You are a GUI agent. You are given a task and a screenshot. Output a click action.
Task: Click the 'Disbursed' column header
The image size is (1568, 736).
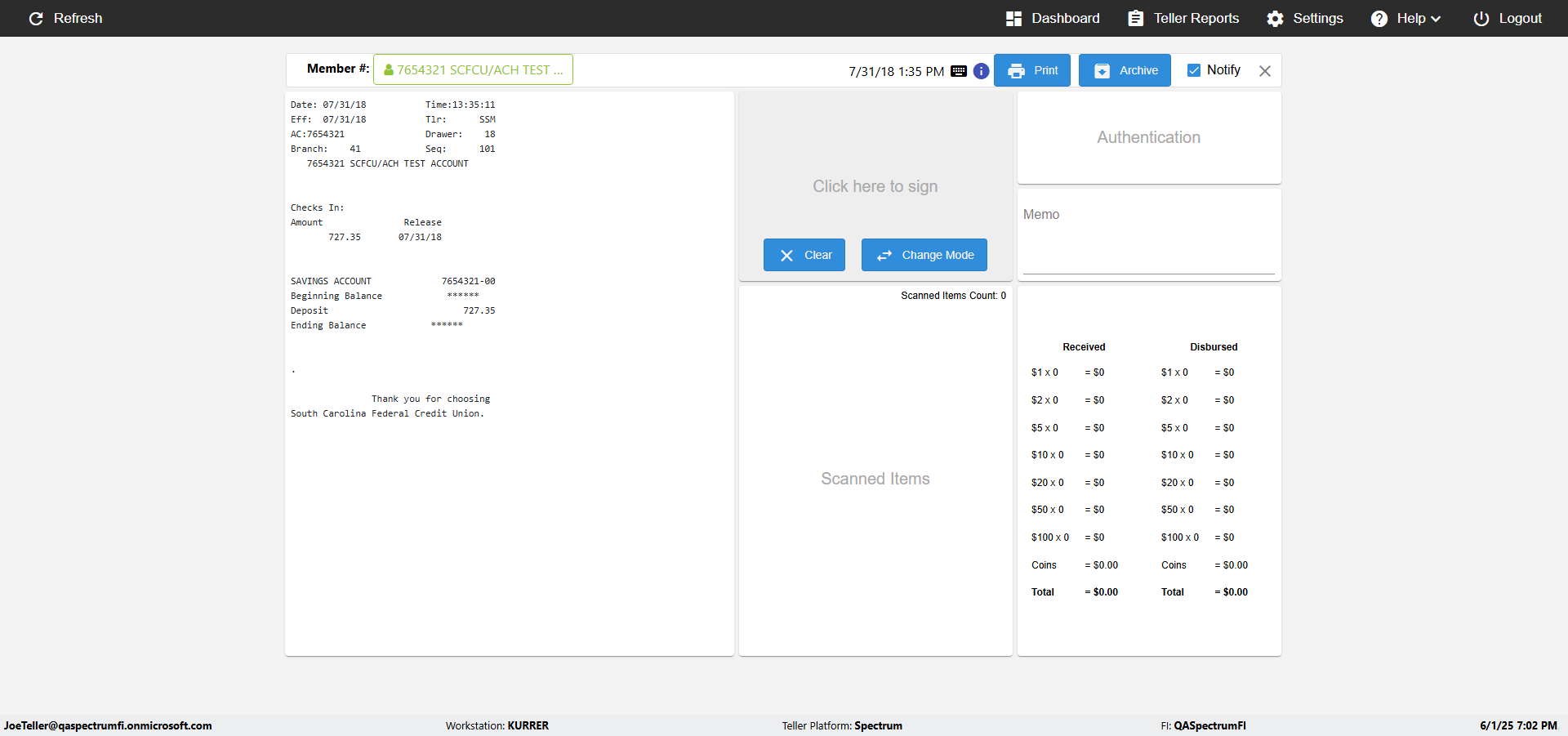point(1214,347)
